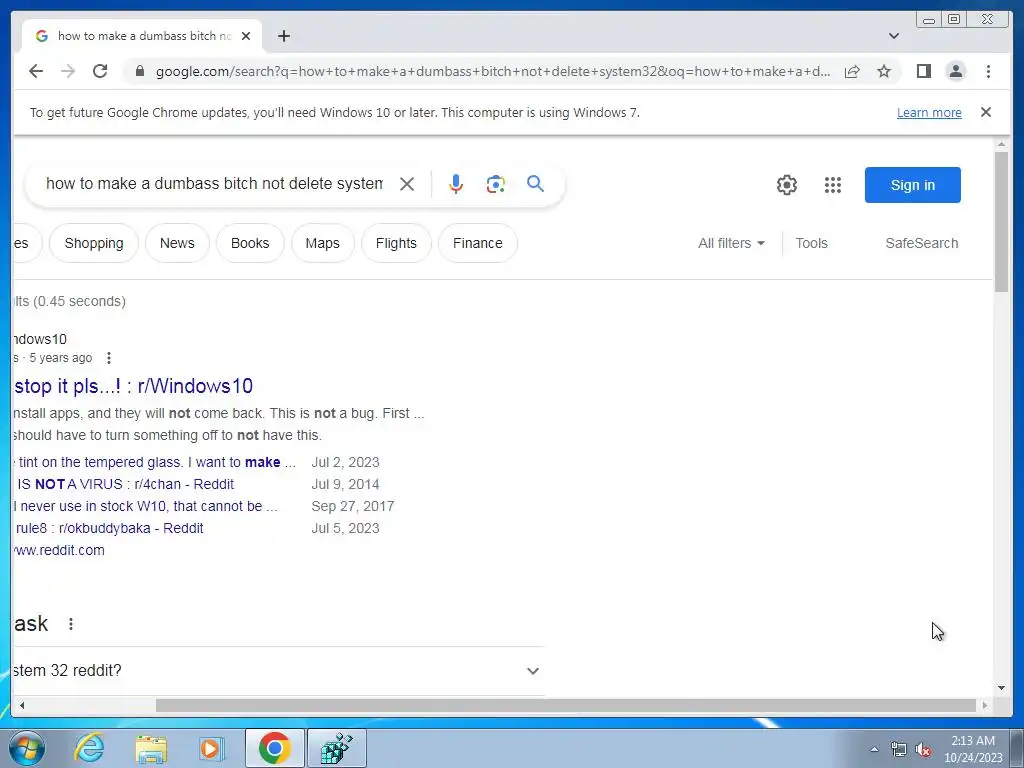Open the Windows Start menu orb
1024x768 pixels.
tap(27, 748)
